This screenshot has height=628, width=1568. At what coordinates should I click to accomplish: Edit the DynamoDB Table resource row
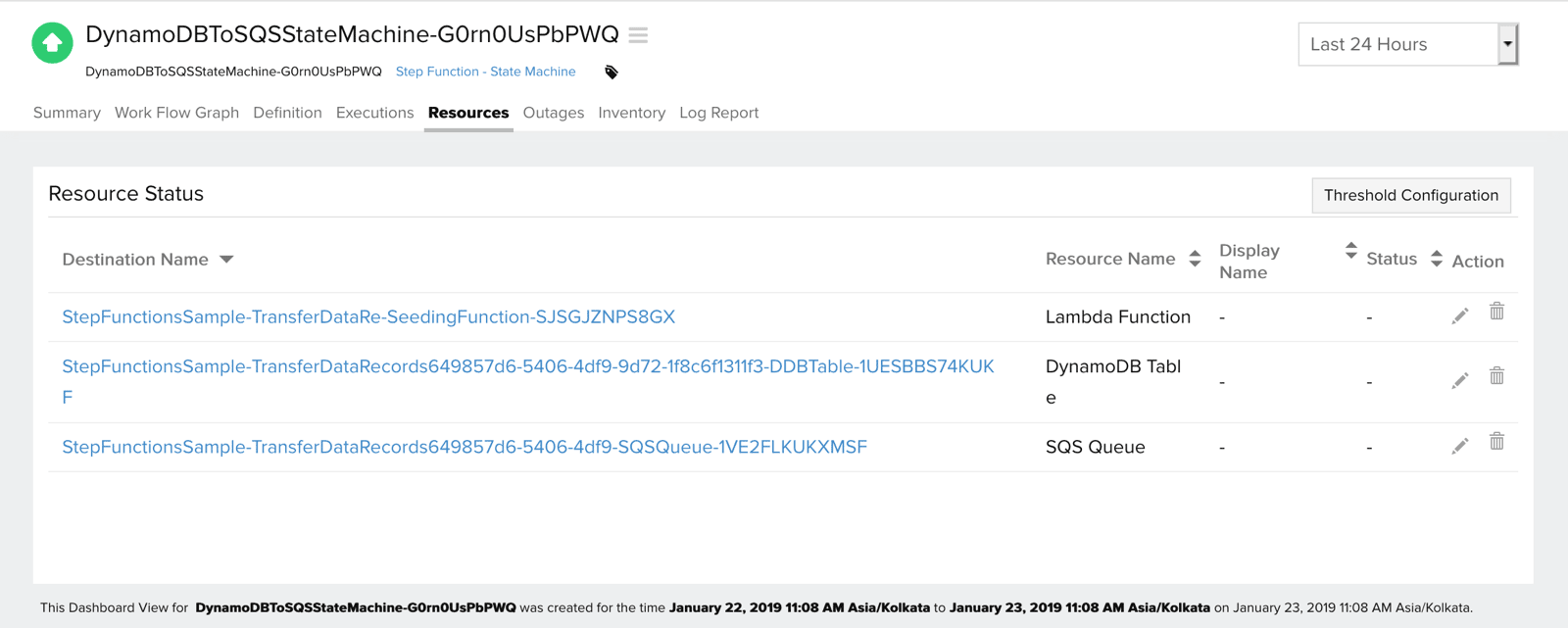[1459, 380]
